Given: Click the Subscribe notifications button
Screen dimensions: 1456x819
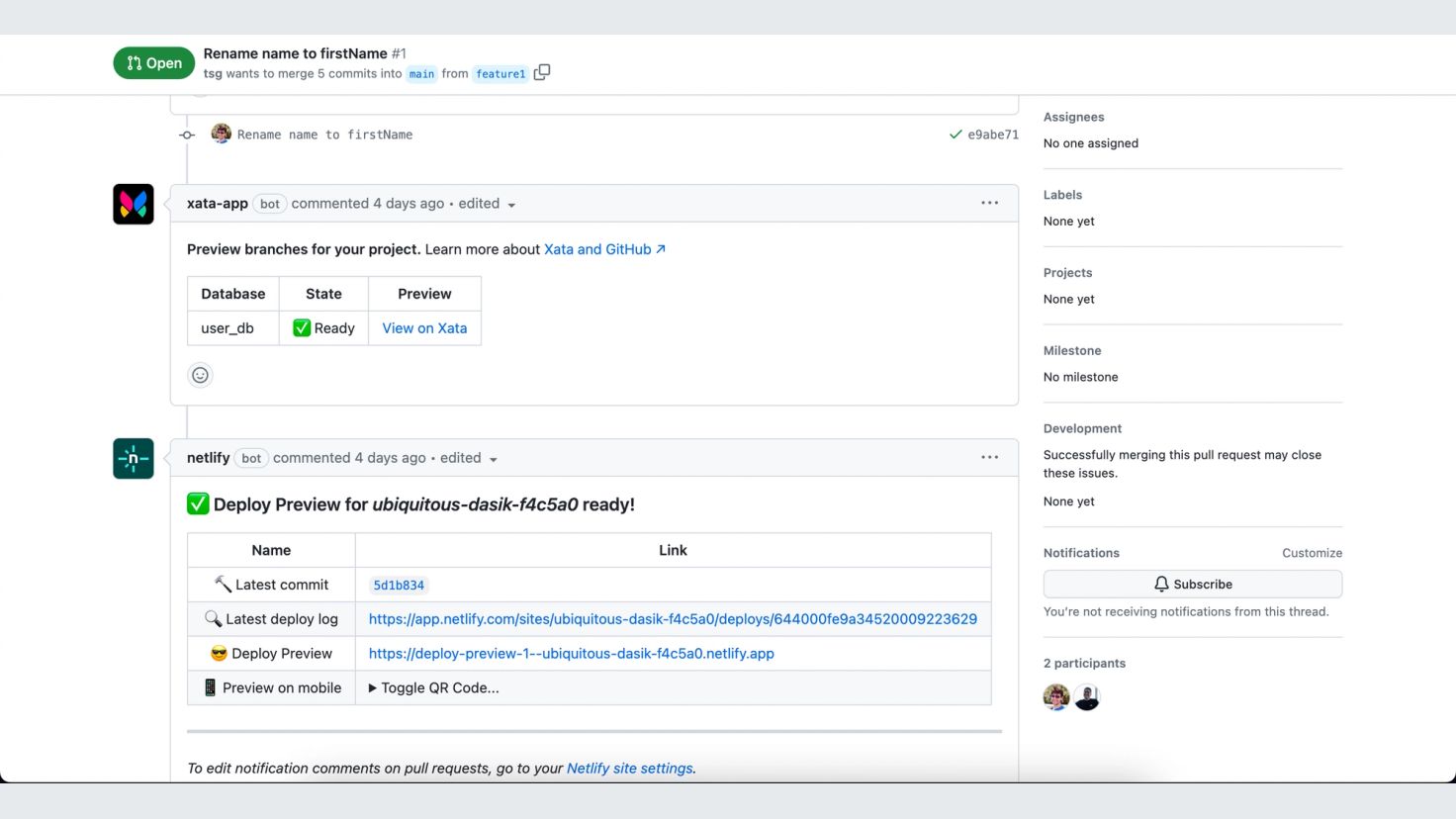Looking at the screenshot, I should [x=1193, y=585].
